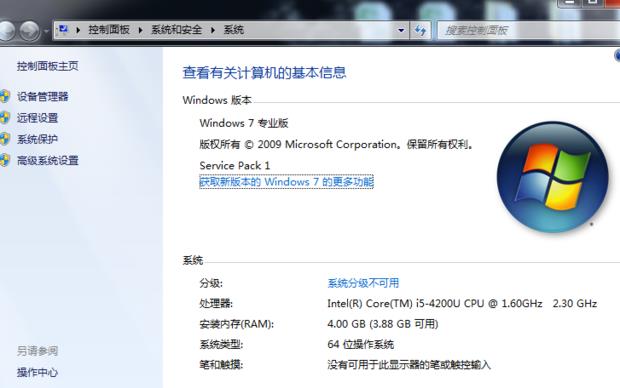
Task: Open 远程设置 from sidebar
Action: [37, 118]
